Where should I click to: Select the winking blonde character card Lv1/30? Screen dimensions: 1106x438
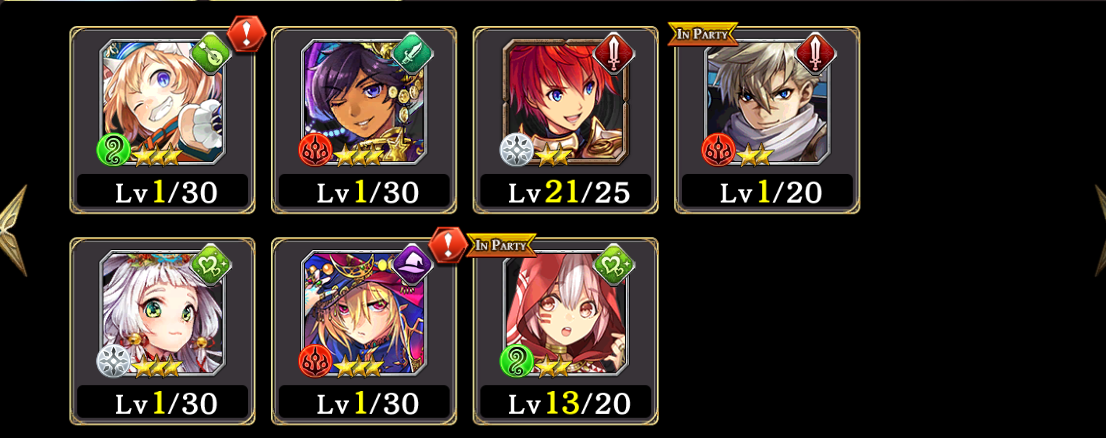click(162, 120)
